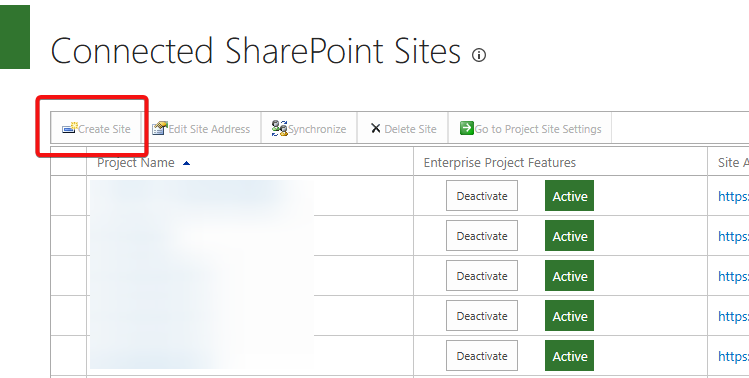Click the Active status in the fifth row
This screenshot has width=749, height=378.
(569, 356)
